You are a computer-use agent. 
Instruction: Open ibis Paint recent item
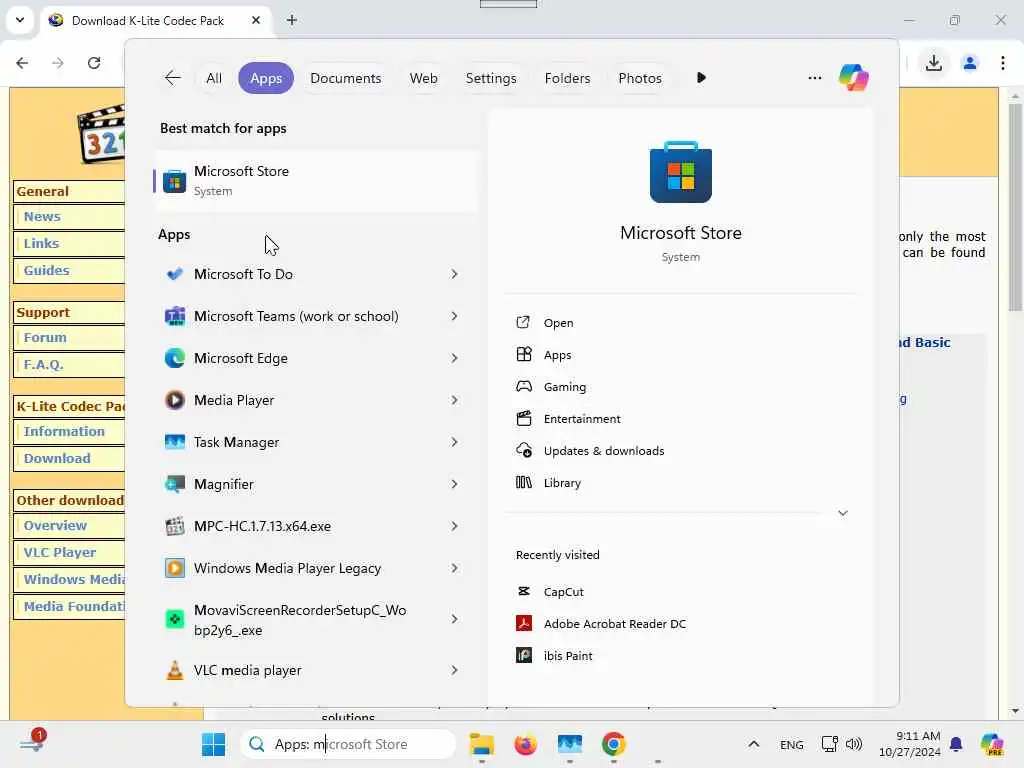coord(554,656)
